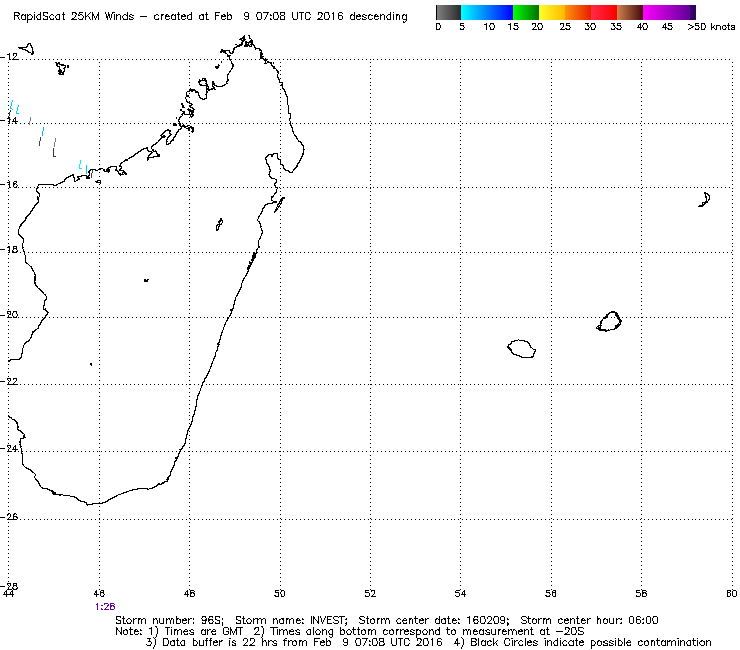Select the red 30-35 knots color bar segment
The image size is (740, 650).
point(604,12)
